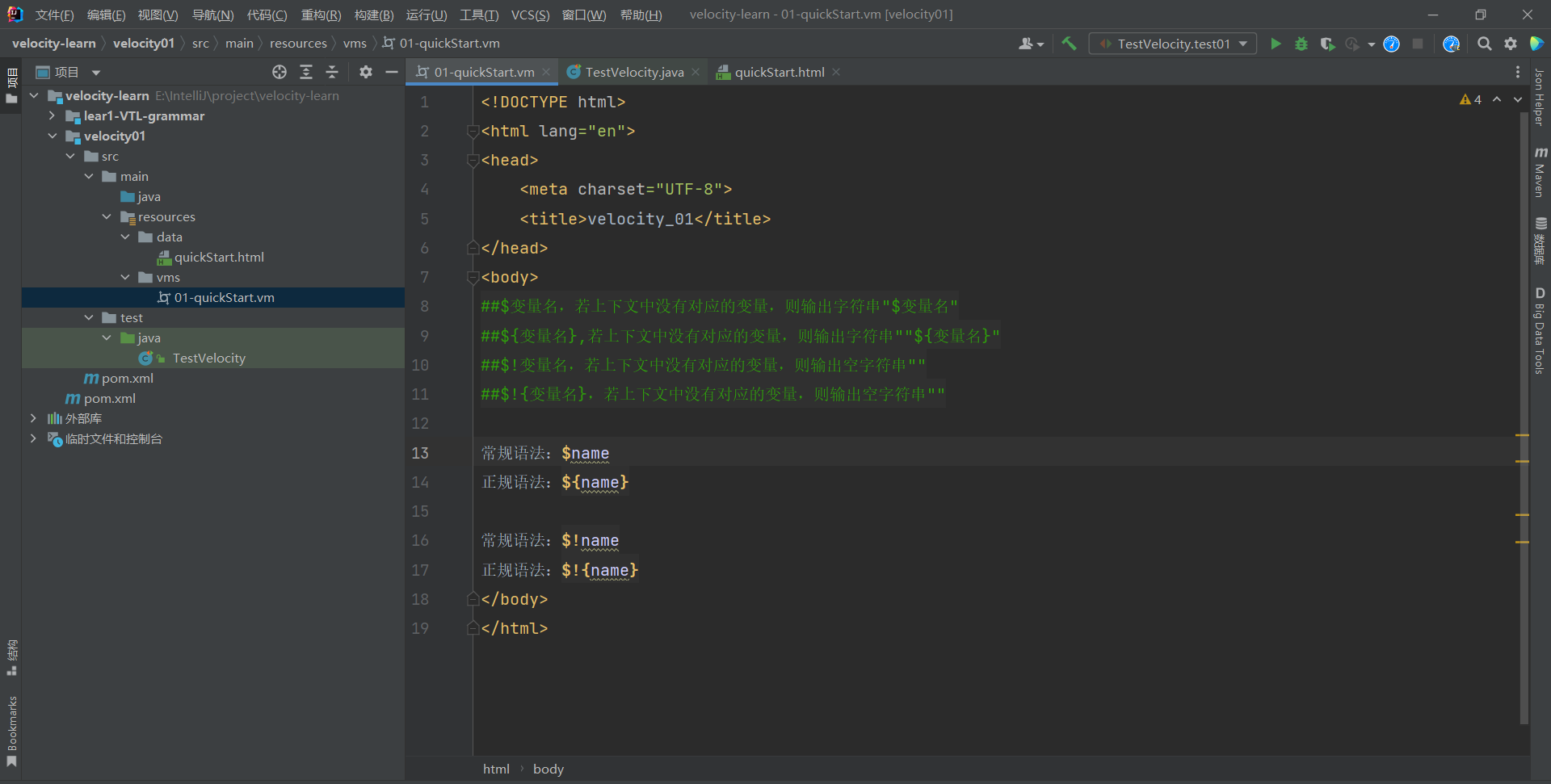Open the 重构(R) menu

pos(321,15)
